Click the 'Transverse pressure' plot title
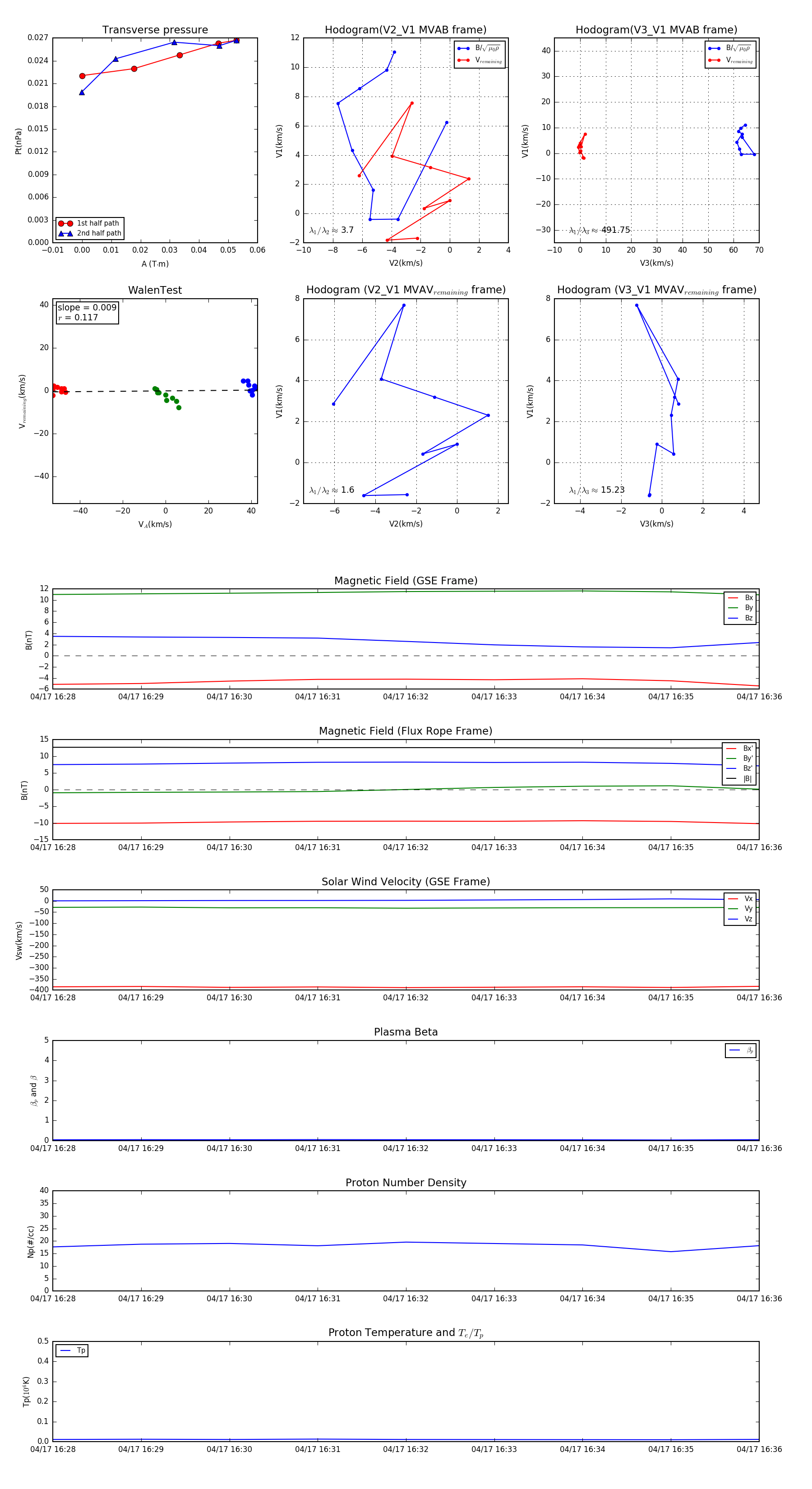 point(155,30)
